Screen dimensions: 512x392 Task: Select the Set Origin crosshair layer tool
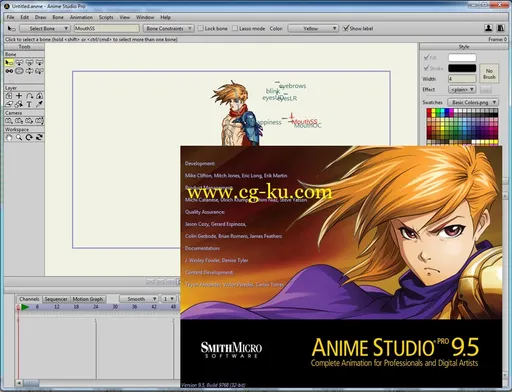click(19, 96)
